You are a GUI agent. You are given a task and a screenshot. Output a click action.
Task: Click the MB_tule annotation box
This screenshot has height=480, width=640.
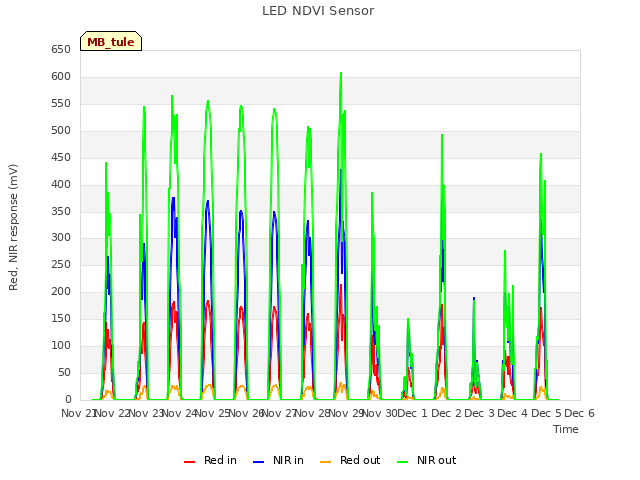pos(111,41)
